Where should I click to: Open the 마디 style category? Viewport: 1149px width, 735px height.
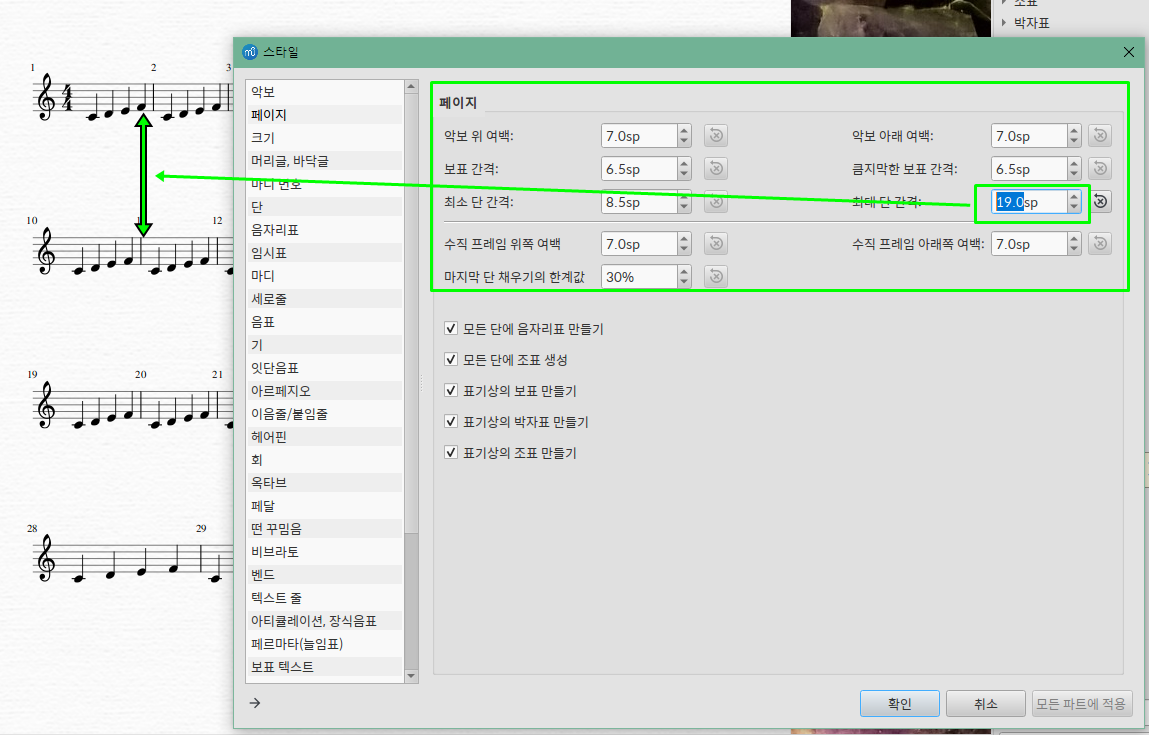[325, 276]
